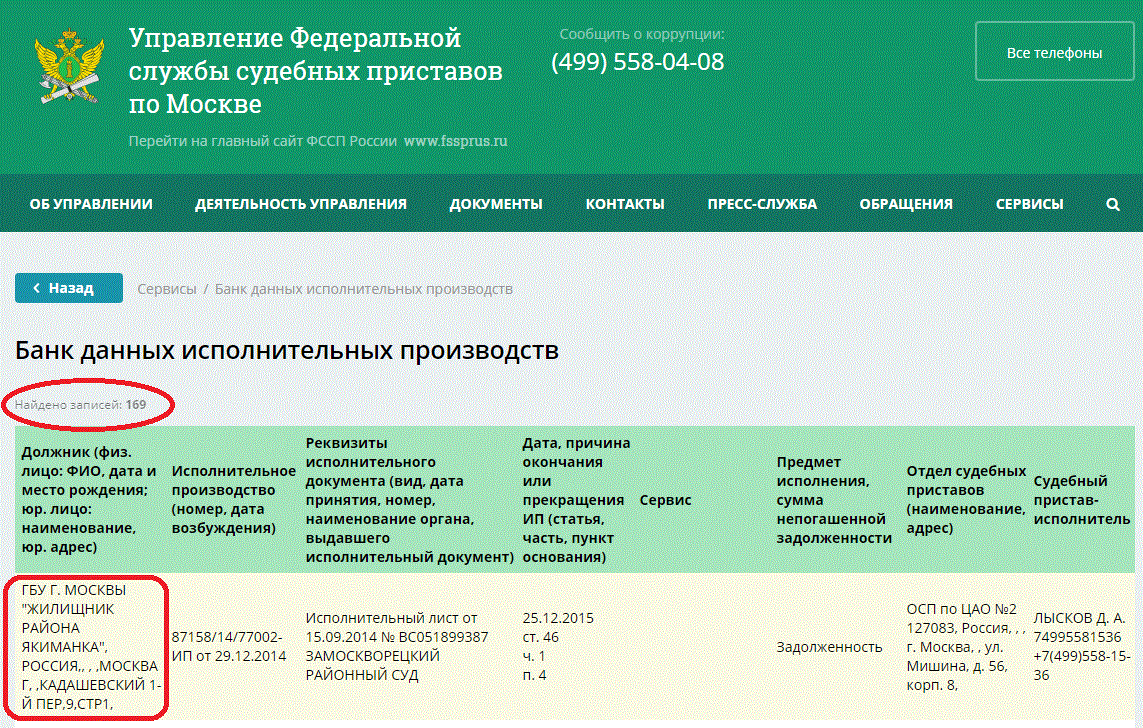The height and width of the screenshot is (728, 1143).
Task: Click the Отдел судебных приставов column header
Action: coord(966,499)
